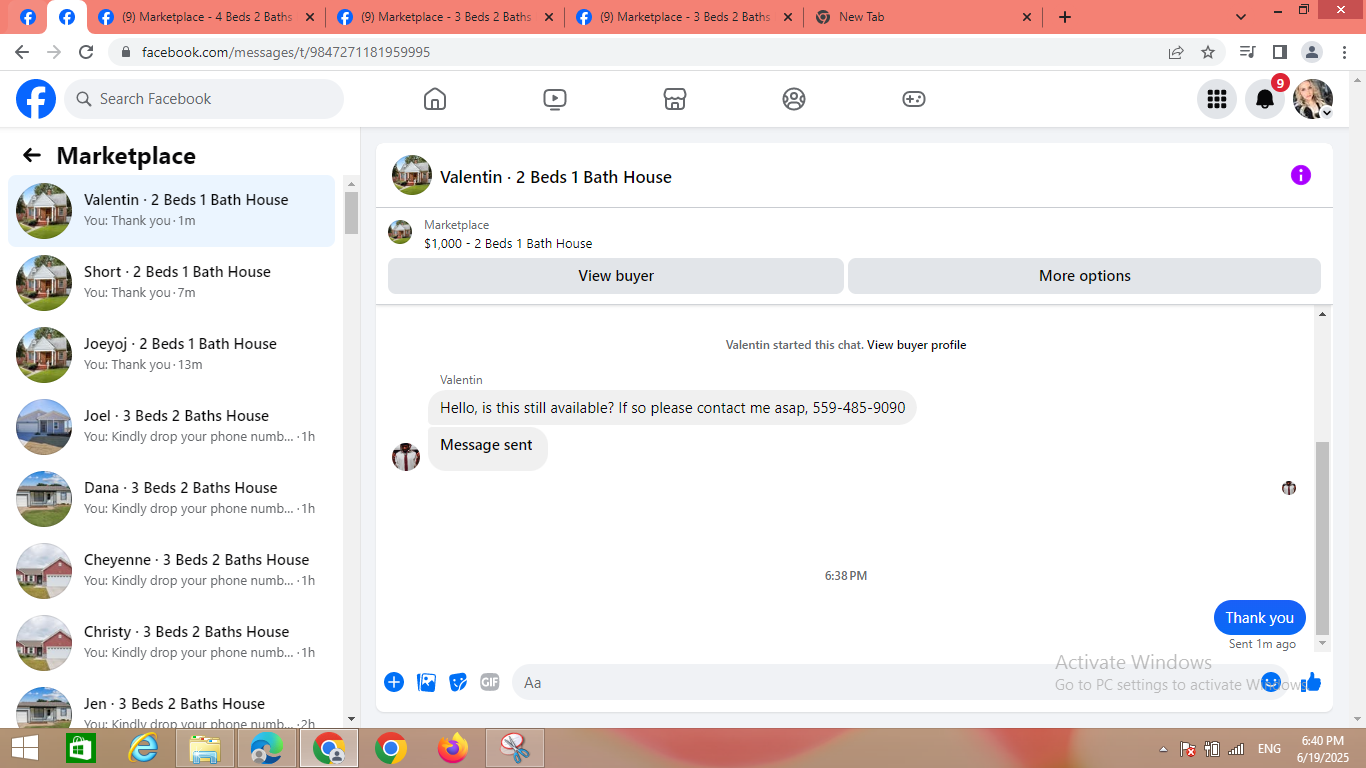Open a new browser tab with plus button
1366x768 pixels.
tap(1065, 17)
